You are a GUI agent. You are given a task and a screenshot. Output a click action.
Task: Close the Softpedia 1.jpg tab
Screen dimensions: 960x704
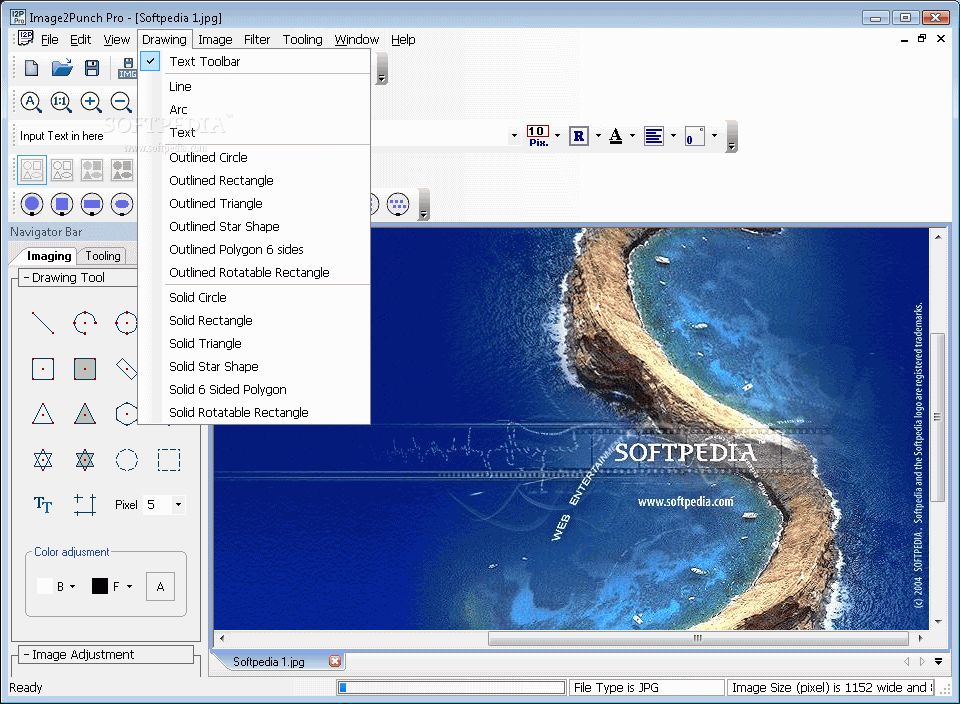(335, 661)
